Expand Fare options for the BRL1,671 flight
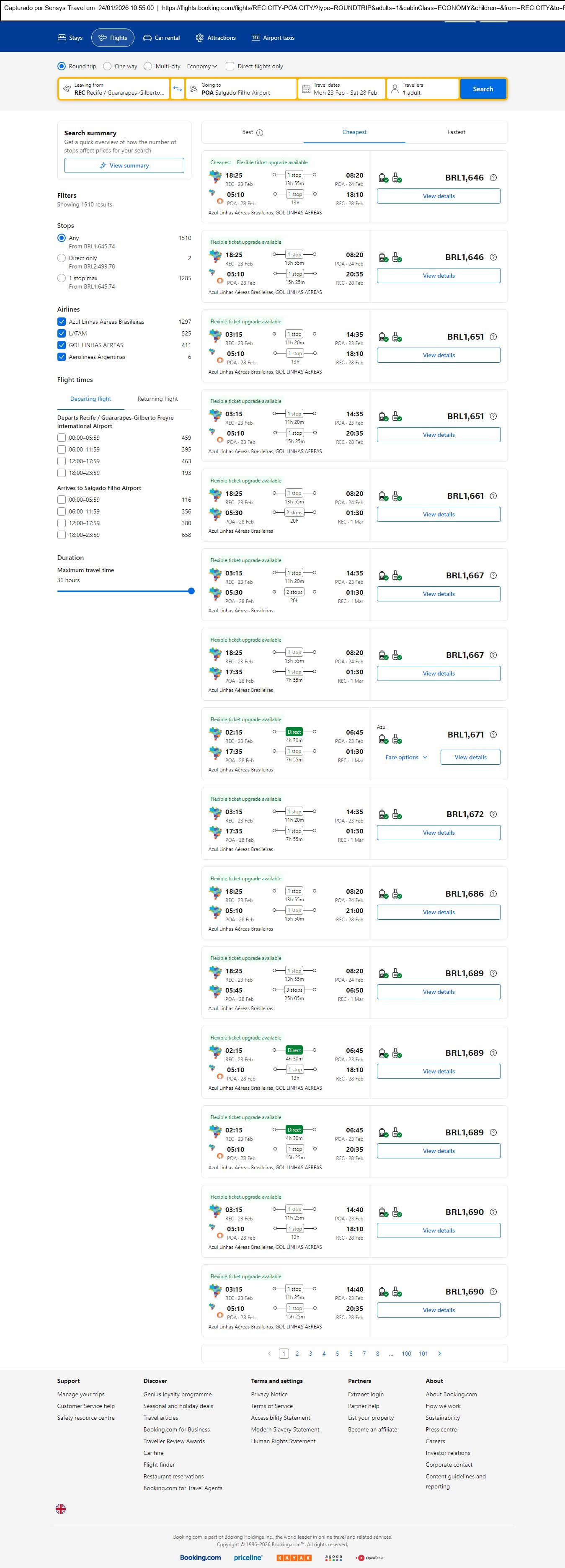The image size is (565, 1568). (x=406, y=757)
